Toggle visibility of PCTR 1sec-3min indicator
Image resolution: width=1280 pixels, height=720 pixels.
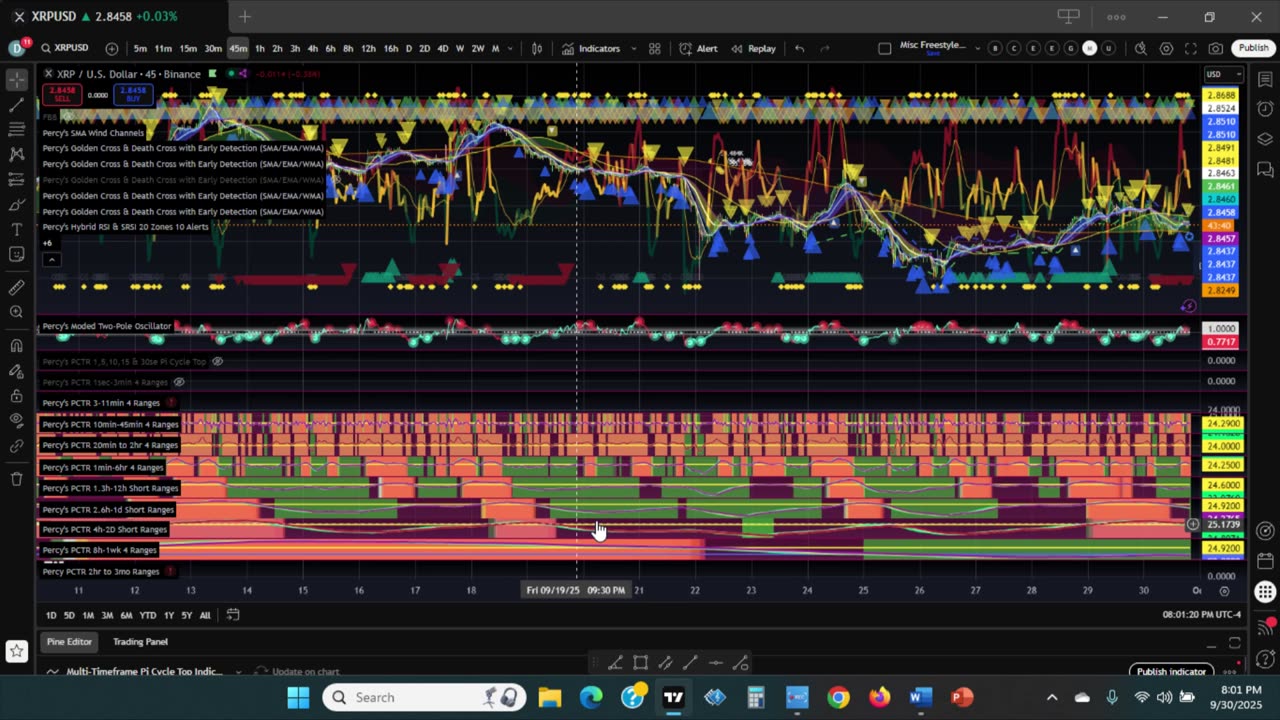(x=179, y=382)
